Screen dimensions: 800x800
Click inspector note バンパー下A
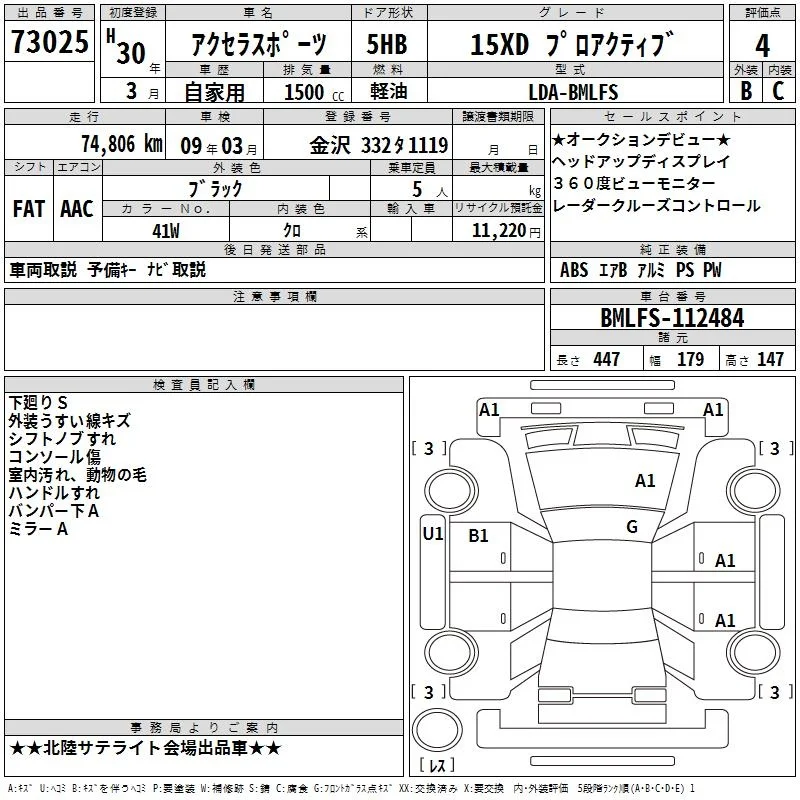(x=54, y=510)
